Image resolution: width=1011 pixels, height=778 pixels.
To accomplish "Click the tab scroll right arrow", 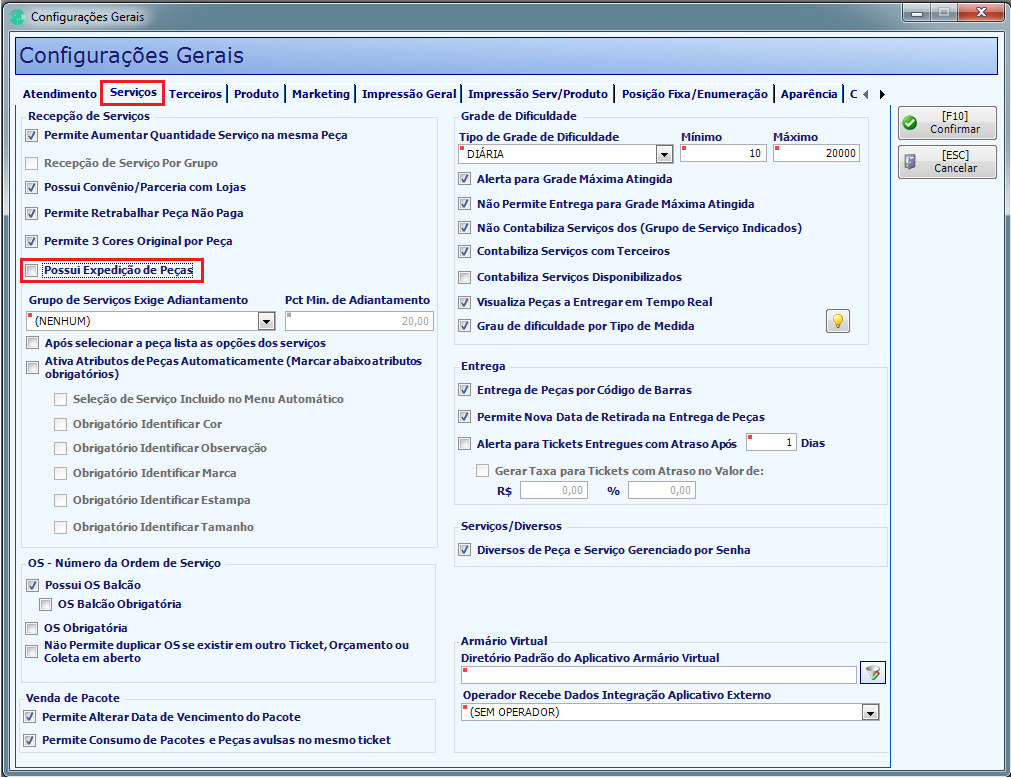I will (x=882, y=95).
